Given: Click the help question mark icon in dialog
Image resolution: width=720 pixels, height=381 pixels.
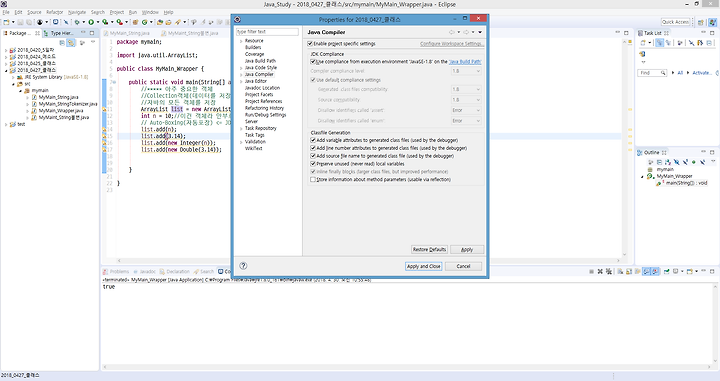Looking at the screenshot, I should (243, 266).
